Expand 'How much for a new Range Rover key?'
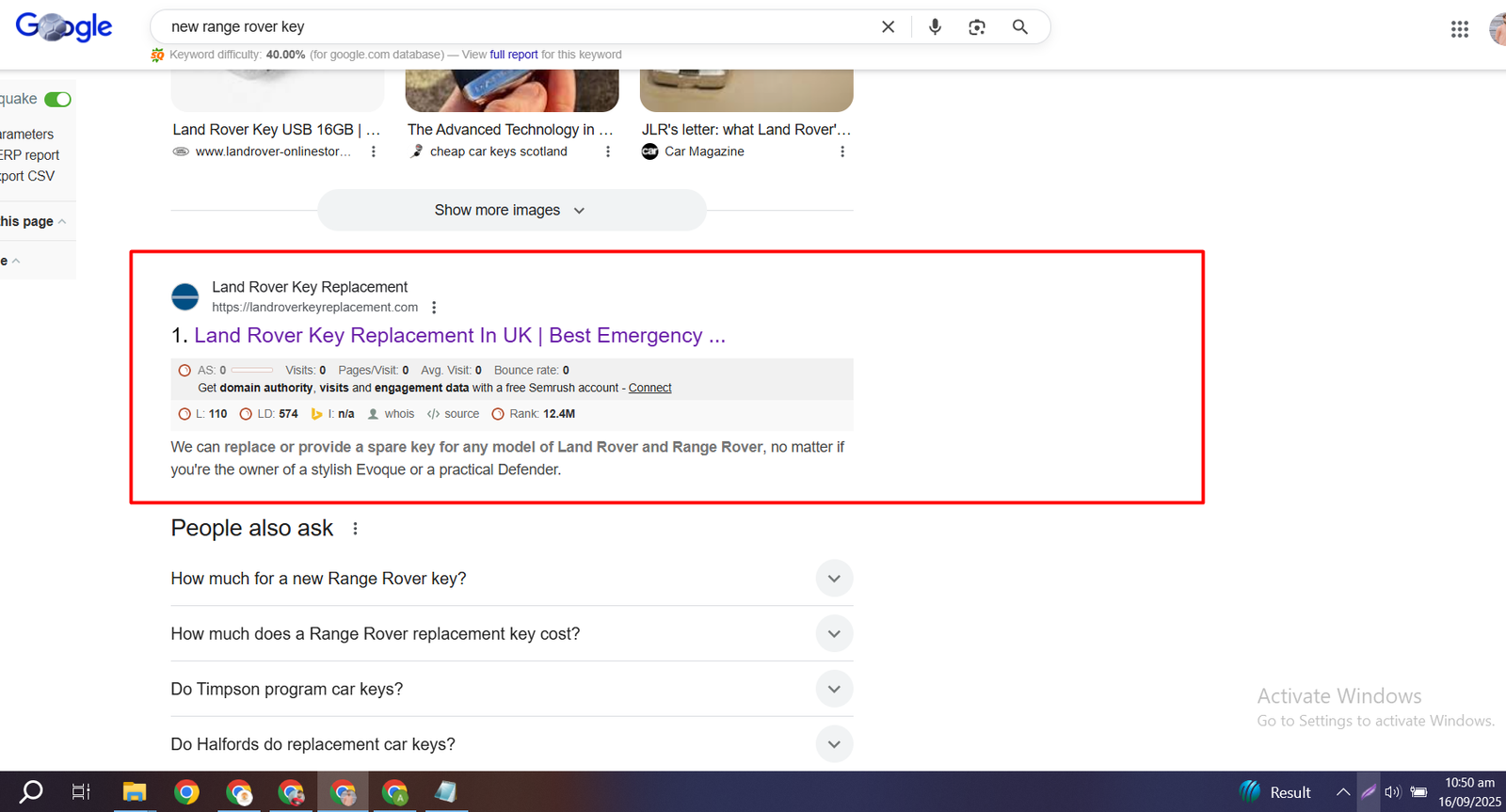 833,579
